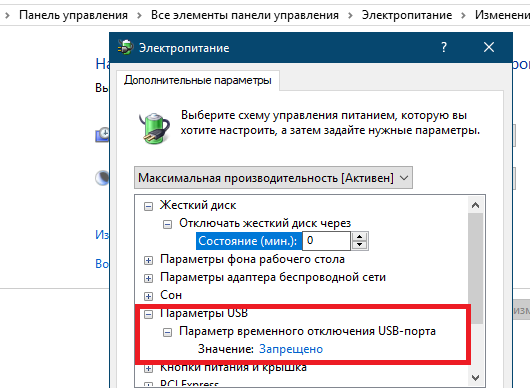Collapse Отключать жесткий диск через node

point(167,224)
